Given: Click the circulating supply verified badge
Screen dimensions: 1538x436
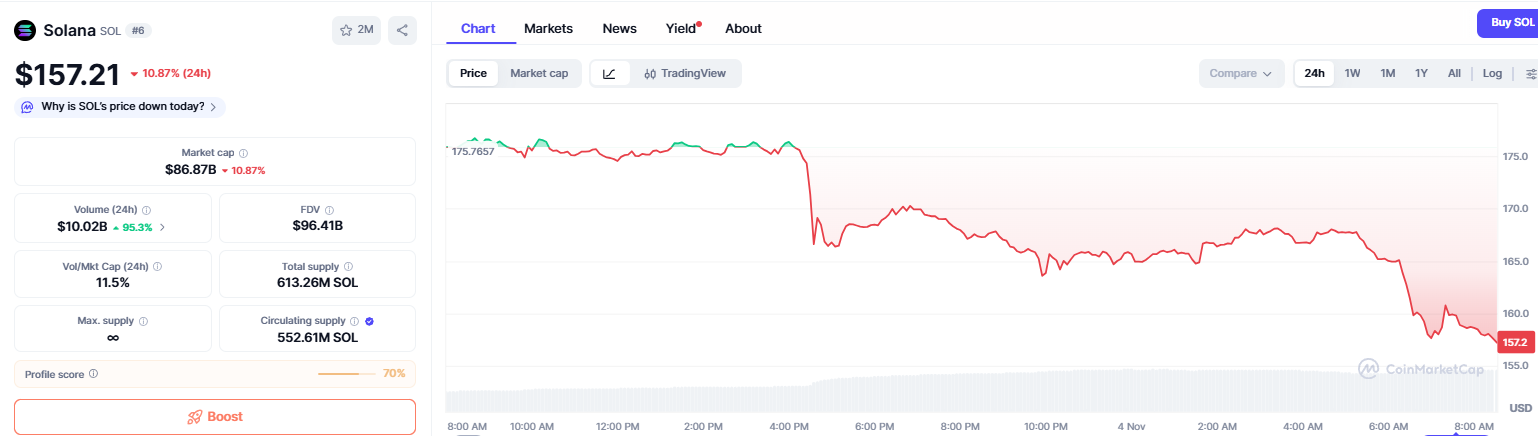Looking at the screenshot, I should point(369,321).
